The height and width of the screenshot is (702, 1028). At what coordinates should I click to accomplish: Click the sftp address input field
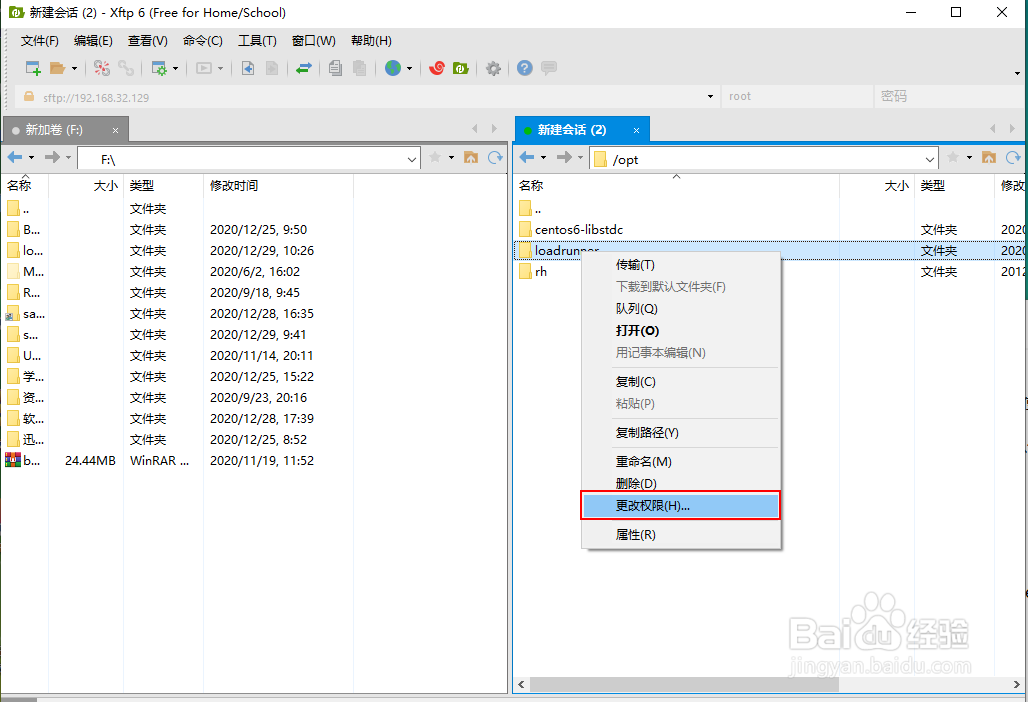click(x=367, y=97)
